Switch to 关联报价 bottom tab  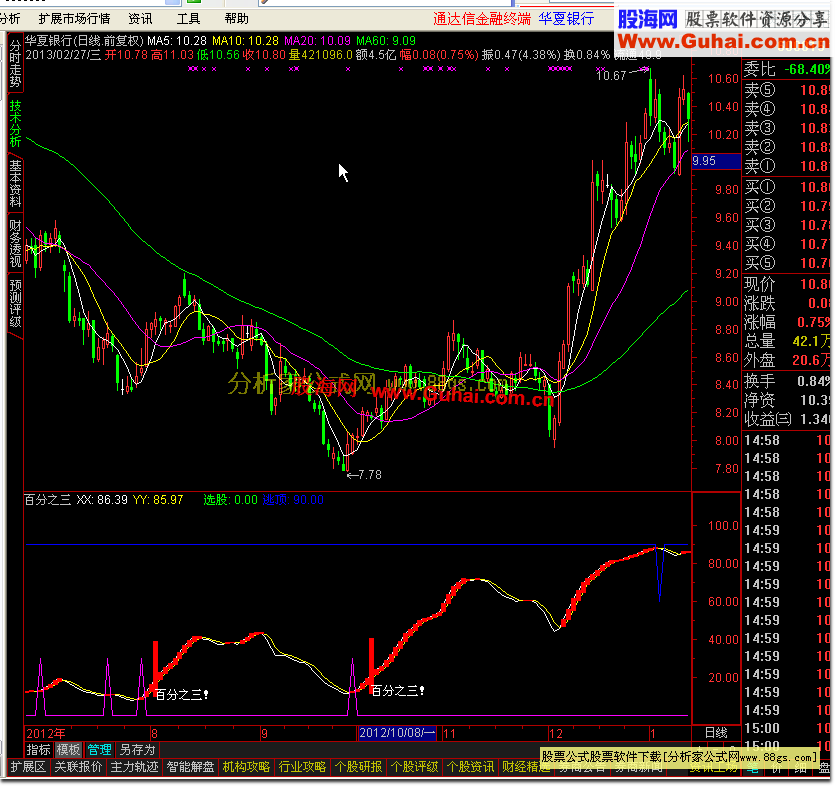[x=78, y=767]
